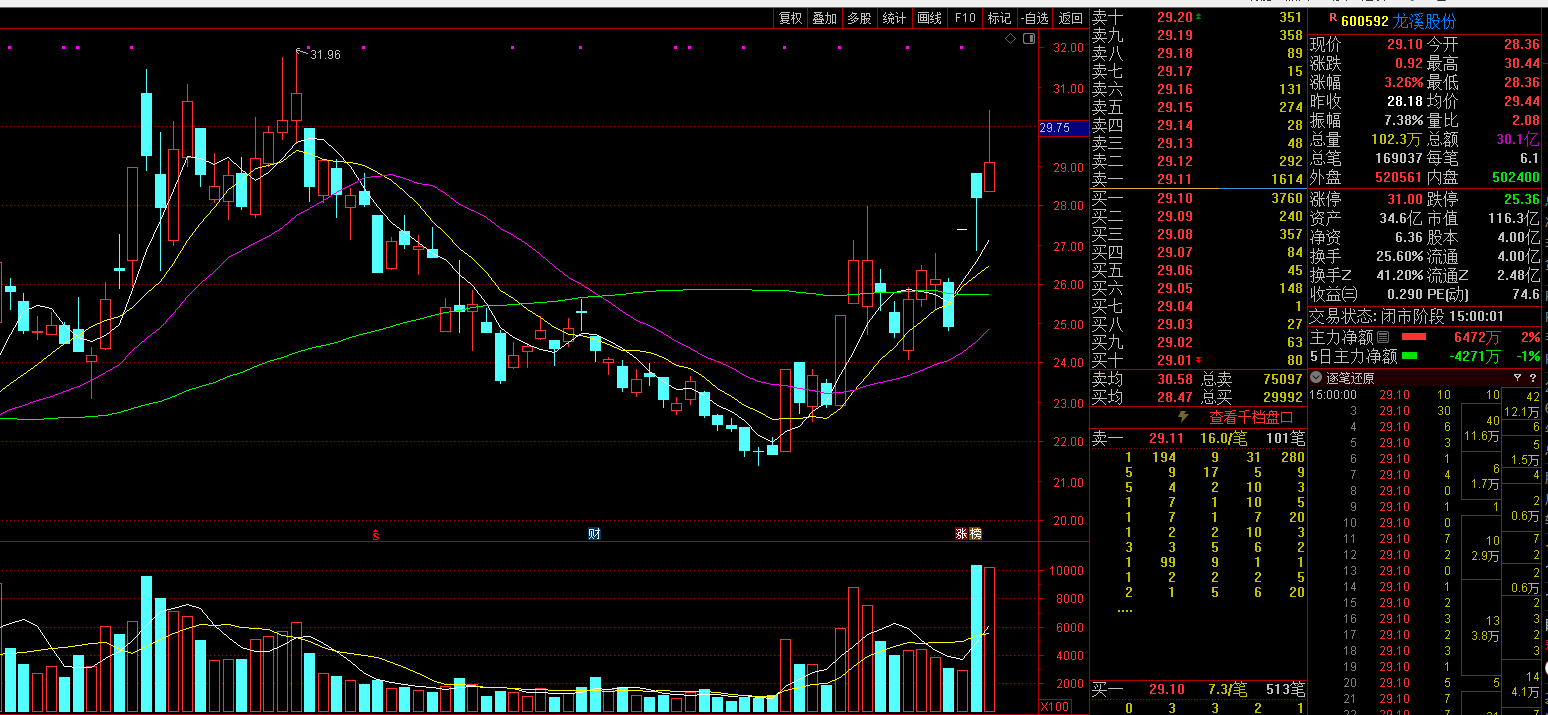Image resolution: width=1548 pixels, height=715 pixels.
Task: Click the 市值 116.3亿 value
Action: click(1514, 218)
